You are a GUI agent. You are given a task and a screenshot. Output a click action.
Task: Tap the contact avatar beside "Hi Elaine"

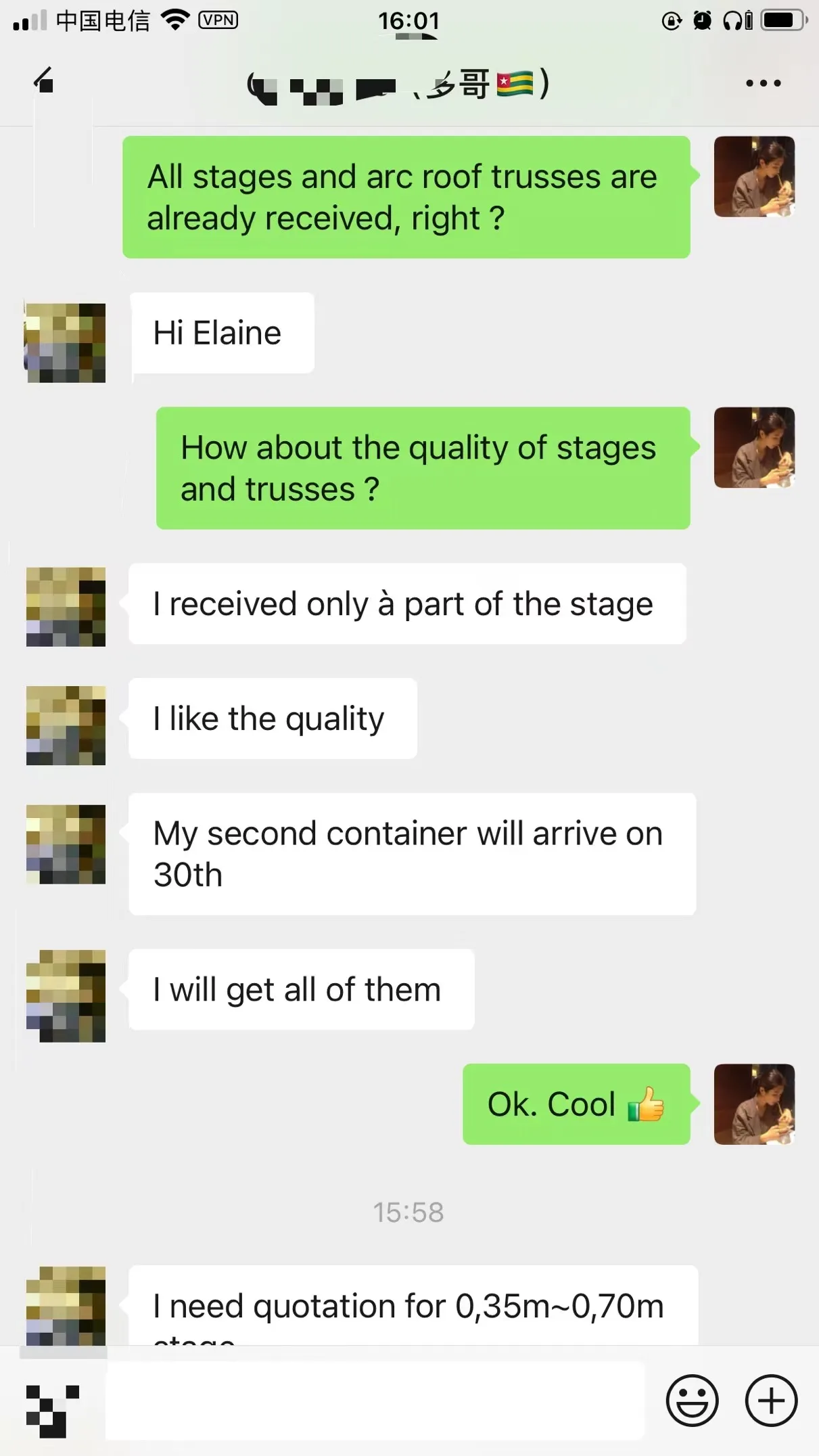(x=66, y=343)
